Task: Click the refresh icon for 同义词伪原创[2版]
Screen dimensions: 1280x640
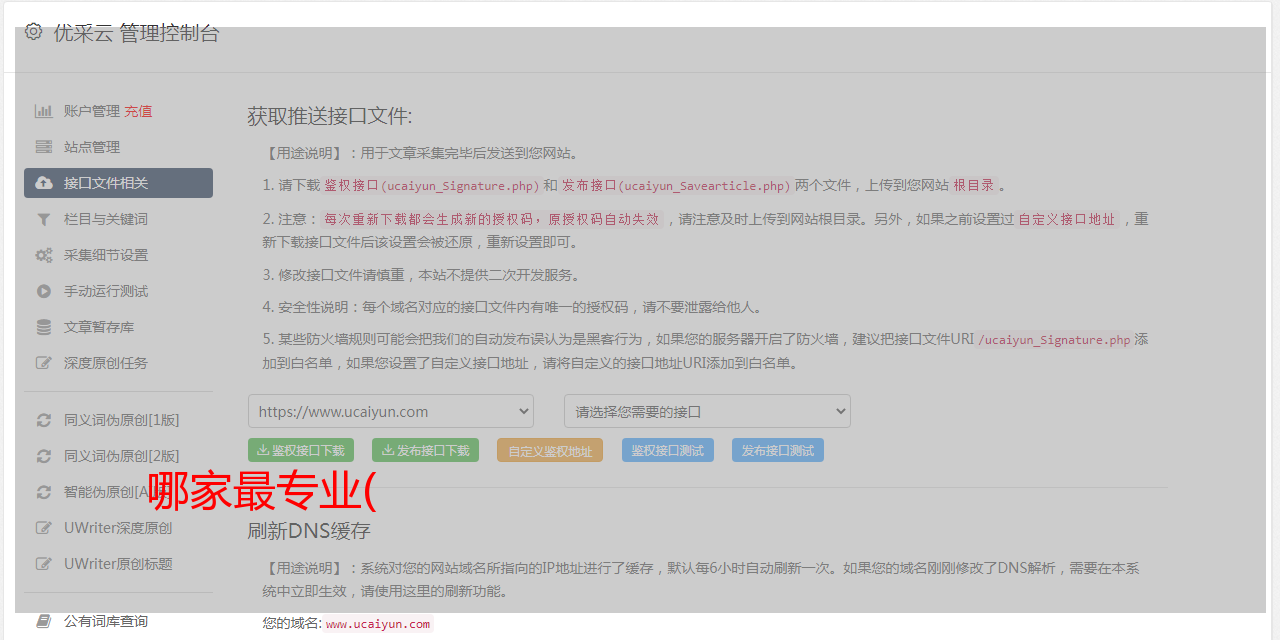Action: click(x=44, y=456)
